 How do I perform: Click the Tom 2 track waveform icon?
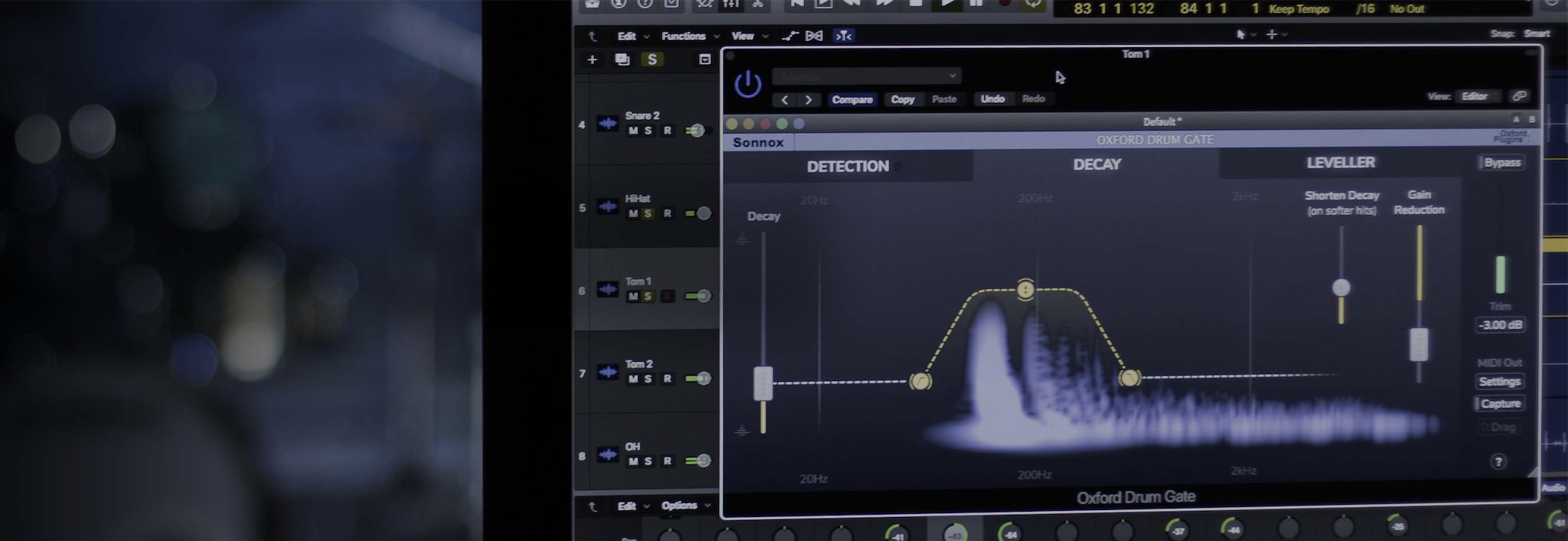pos(608,373)
